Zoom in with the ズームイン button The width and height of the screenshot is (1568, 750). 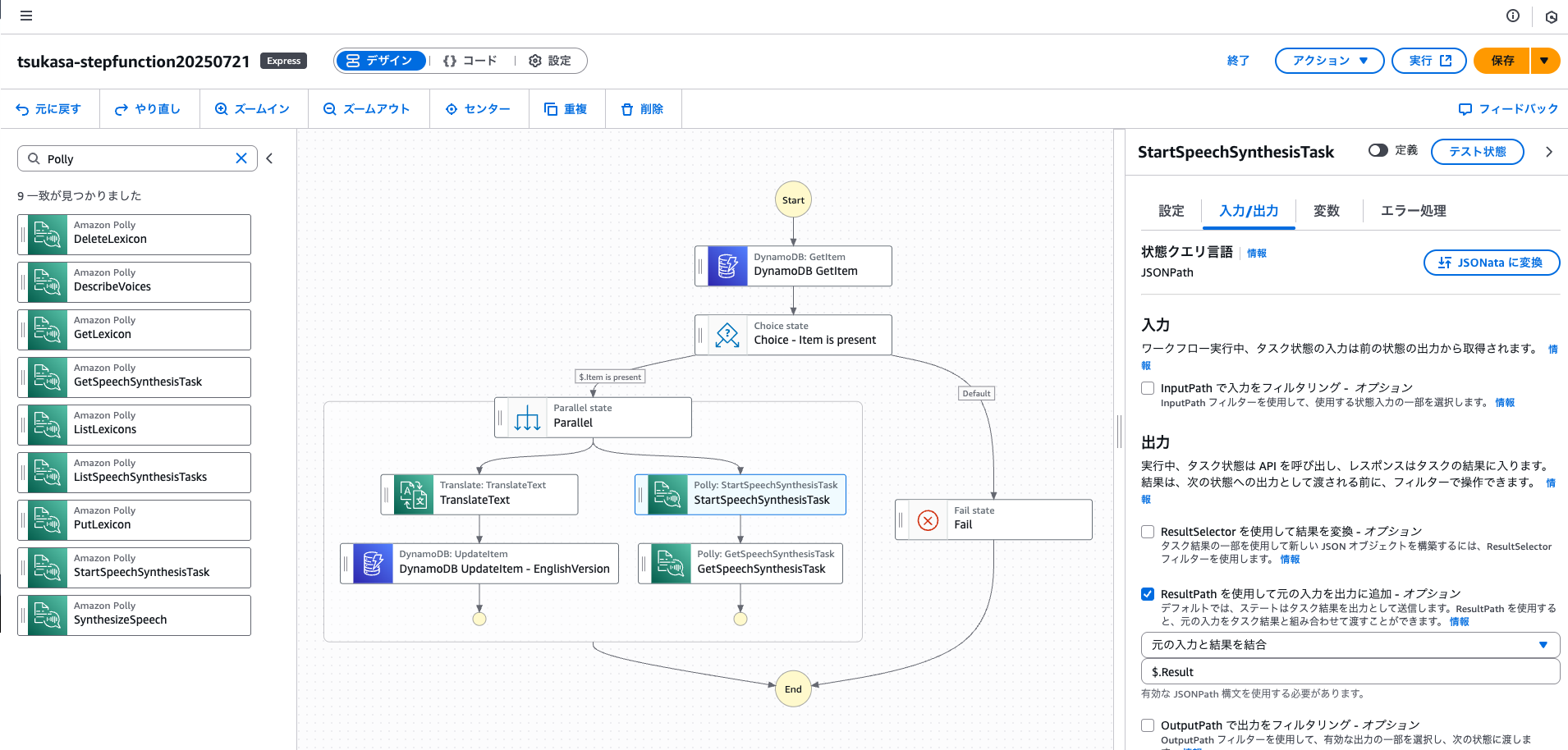[252, 109]
